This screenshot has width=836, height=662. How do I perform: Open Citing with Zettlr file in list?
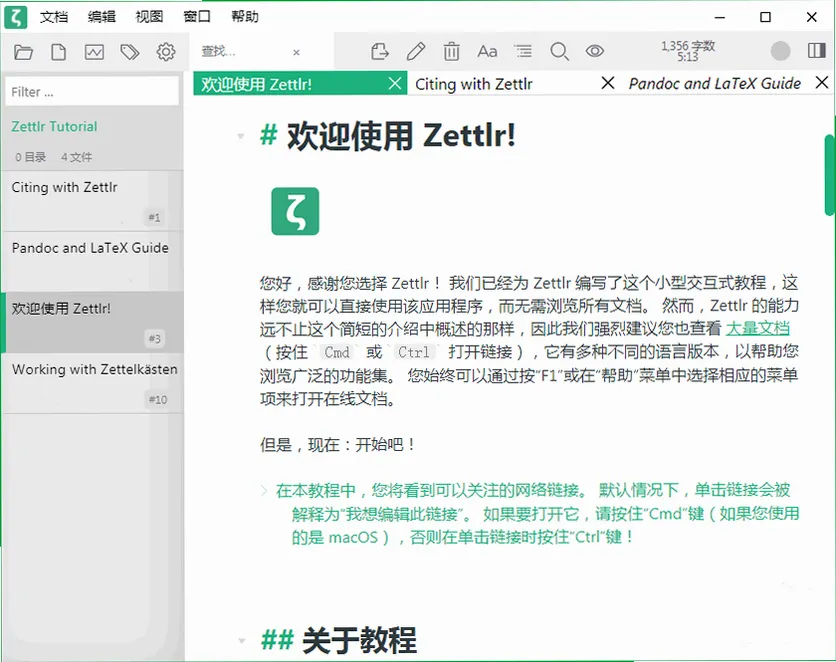tap(93, 200)
